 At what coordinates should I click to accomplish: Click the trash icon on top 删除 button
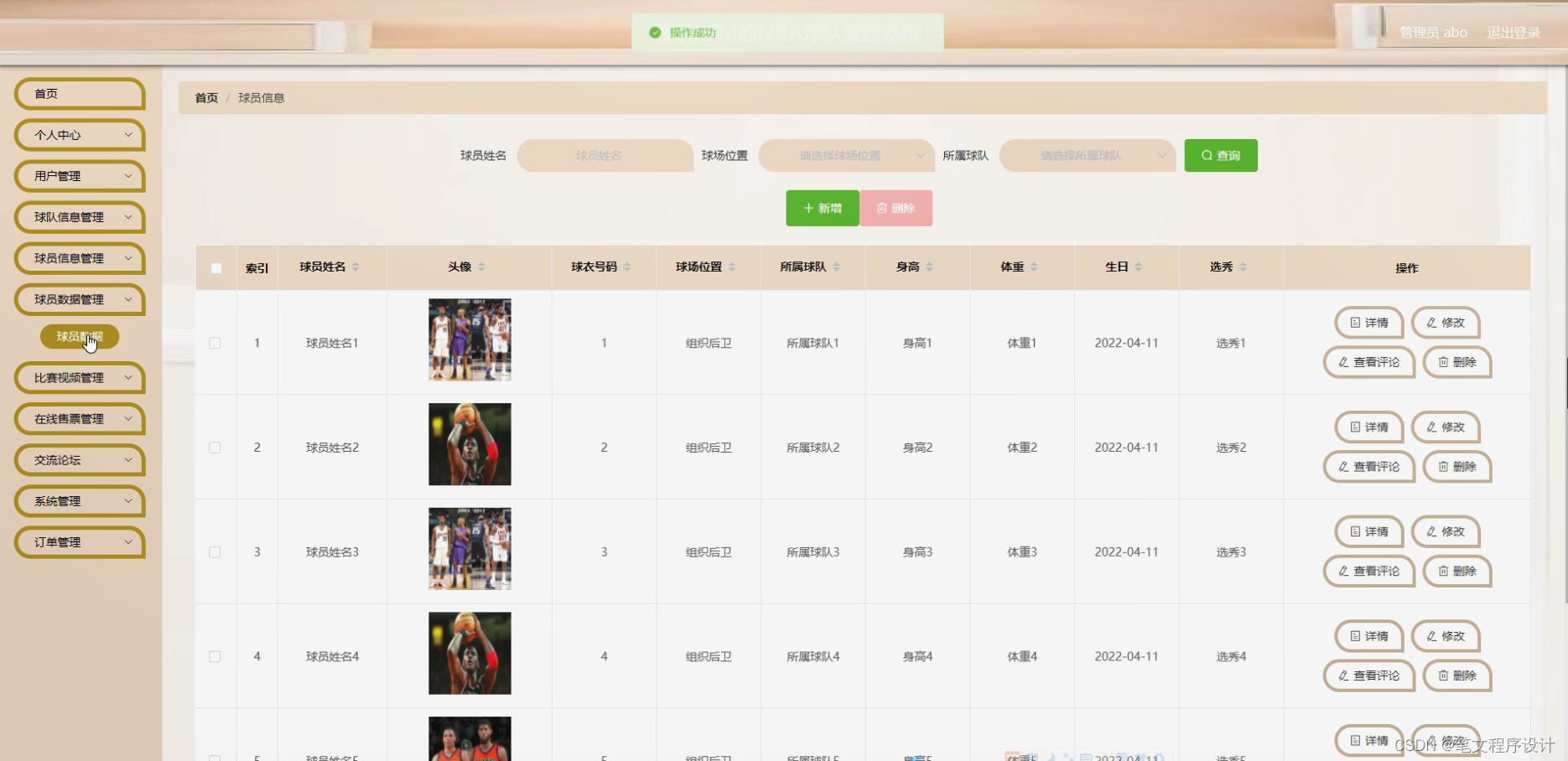(880, 207)
